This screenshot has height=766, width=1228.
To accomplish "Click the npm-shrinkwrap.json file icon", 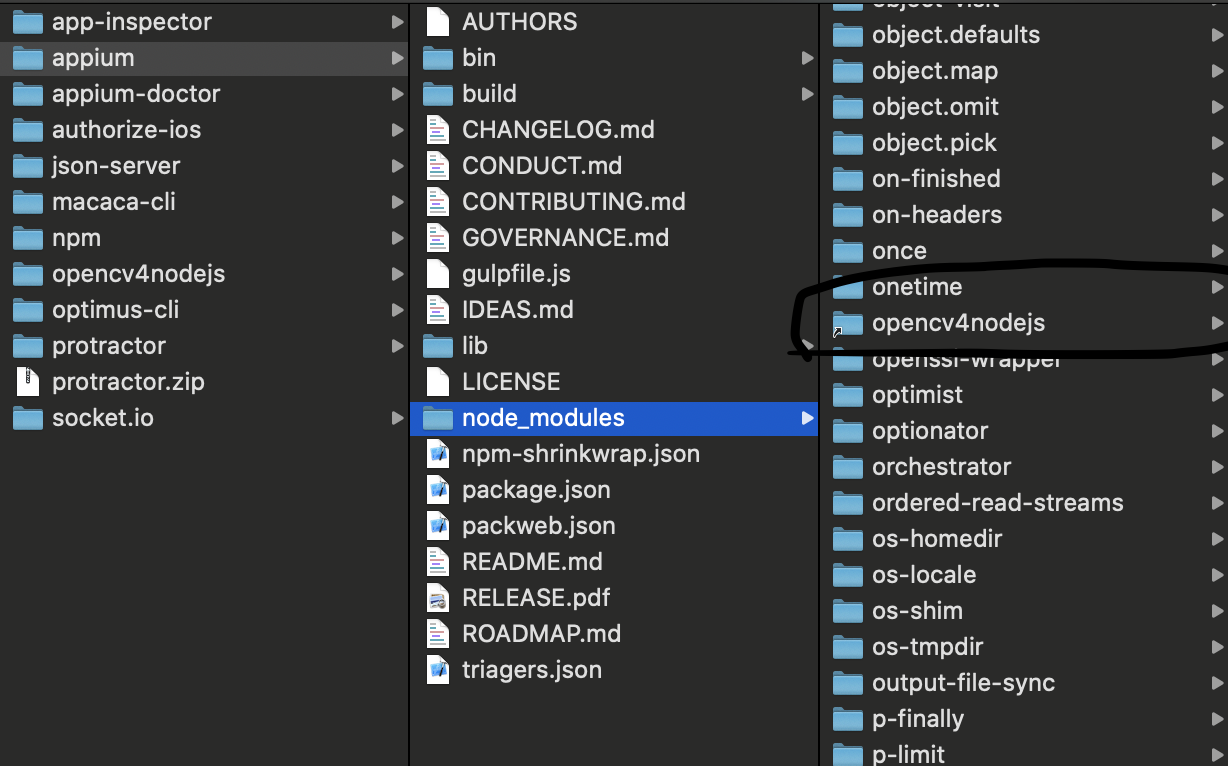I will tap(438, 454).
